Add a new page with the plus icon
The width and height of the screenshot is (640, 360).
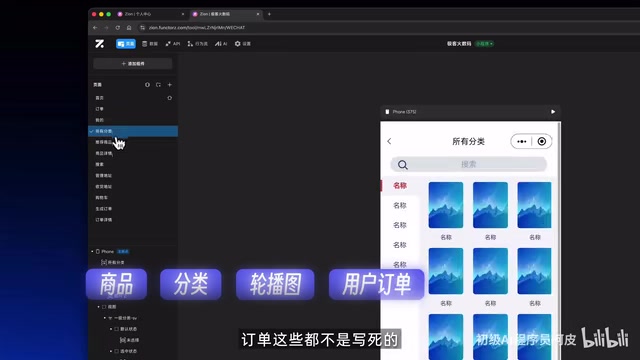(170, 85)
